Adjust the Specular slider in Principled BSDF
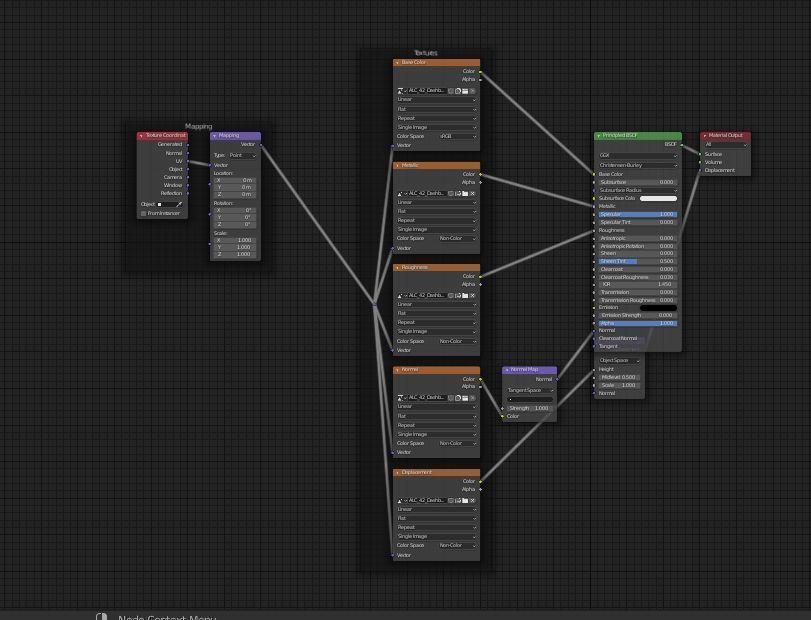Viewport: 811px width, 620px height. [638, 214]
